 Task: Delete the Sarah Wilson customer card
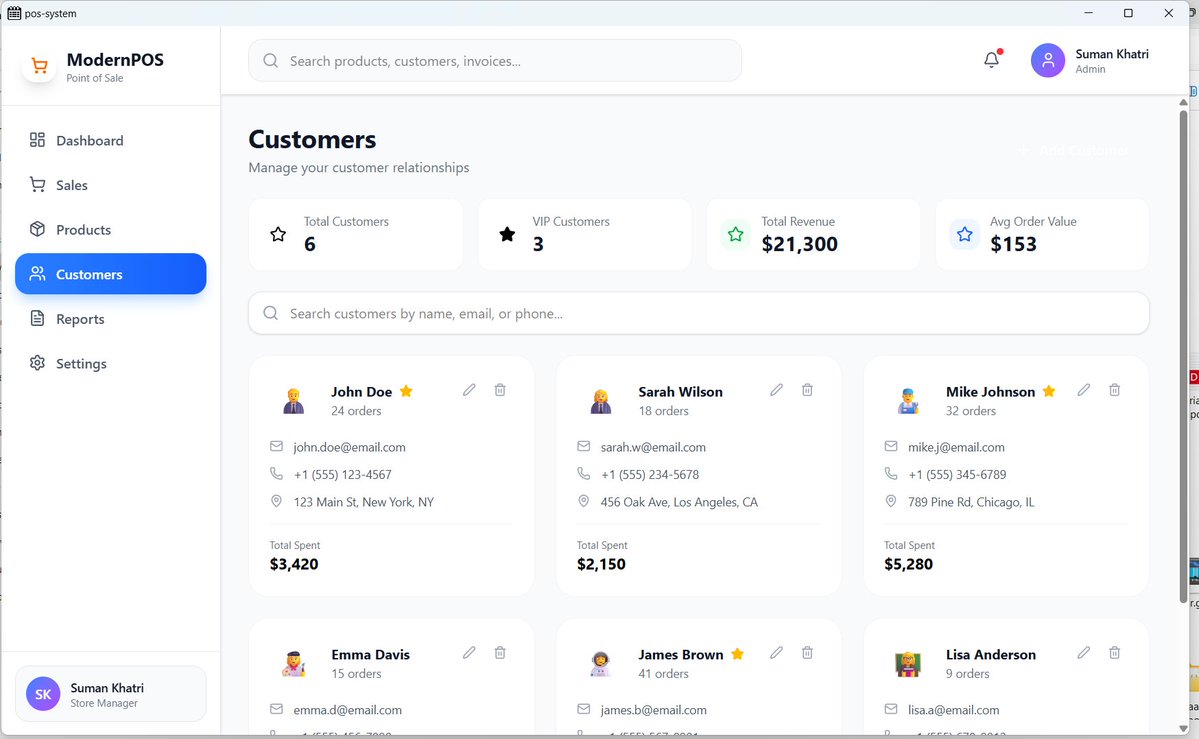pos(807,390)
